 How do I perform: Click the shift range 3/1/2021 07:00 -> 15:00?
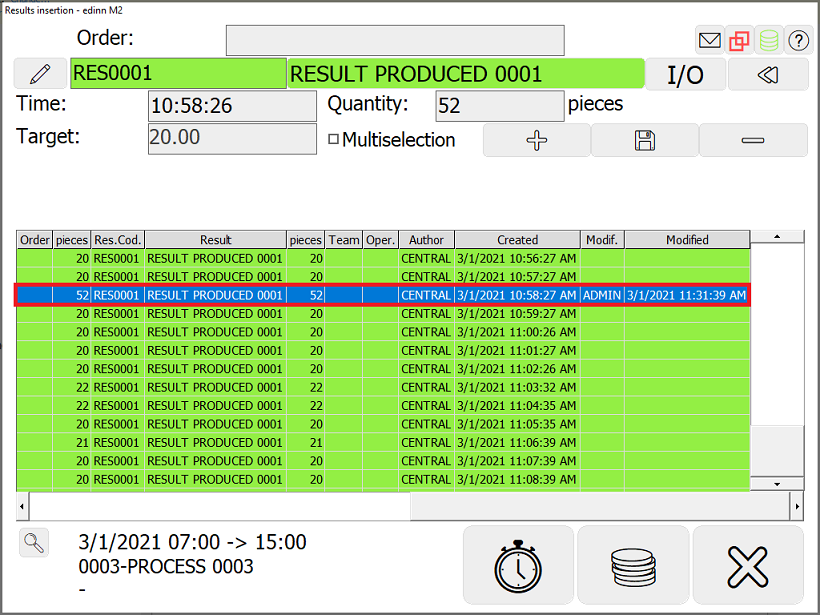(192, 542)
